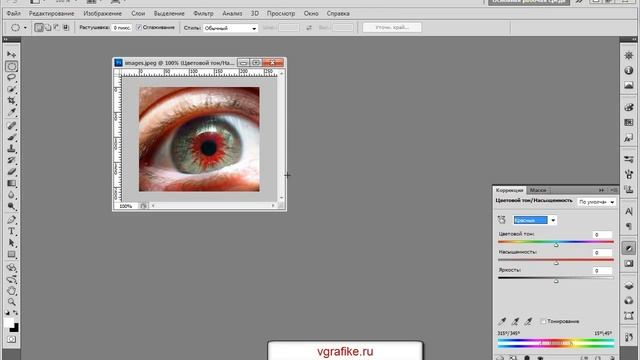
Task: Choose Intersect with selection mode button
Action: coord(66,28)
